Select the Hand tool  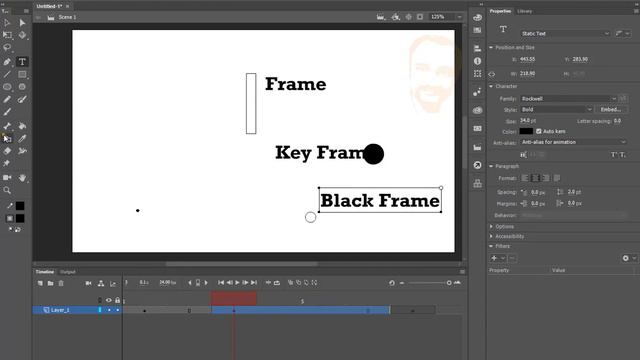22,178
